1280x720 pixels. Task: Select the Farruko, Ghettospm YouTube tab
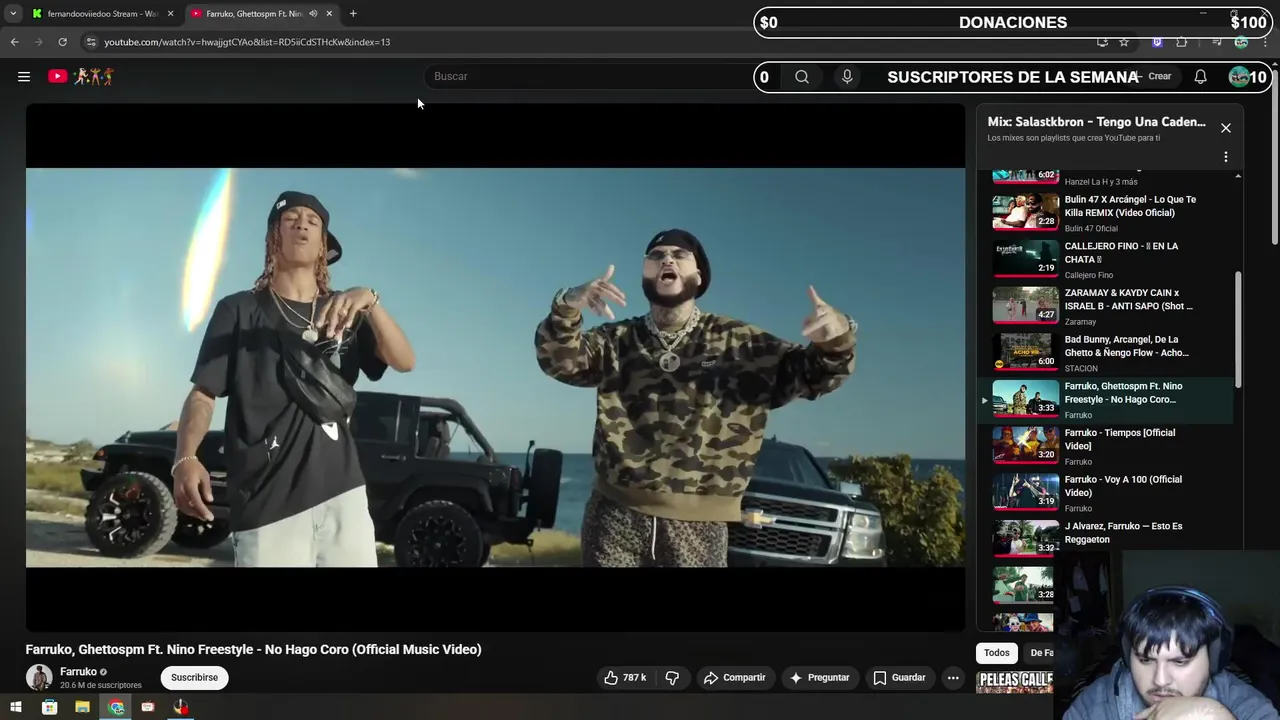260,13
